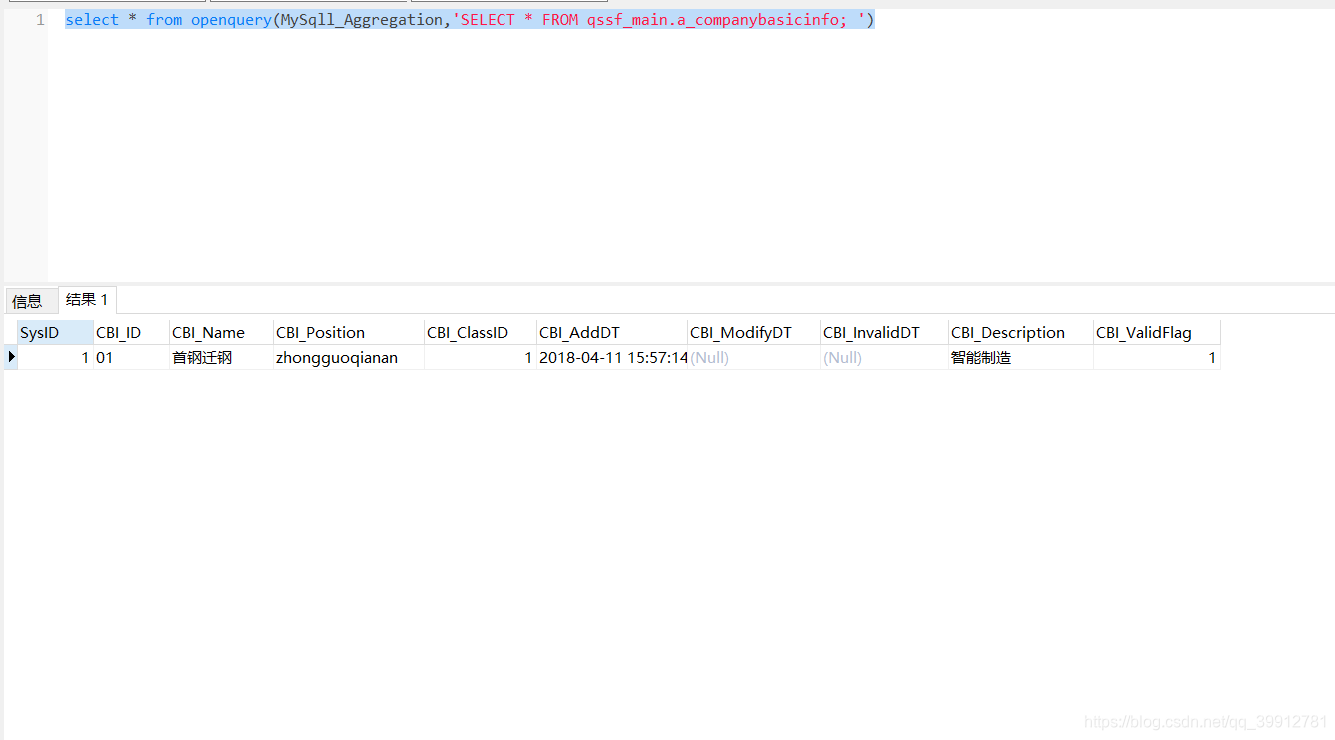Switch to the 信息 (Messages) tab
Image resolution: width=1335 pixels, height=740 pixels.
(x=30, y=299)
